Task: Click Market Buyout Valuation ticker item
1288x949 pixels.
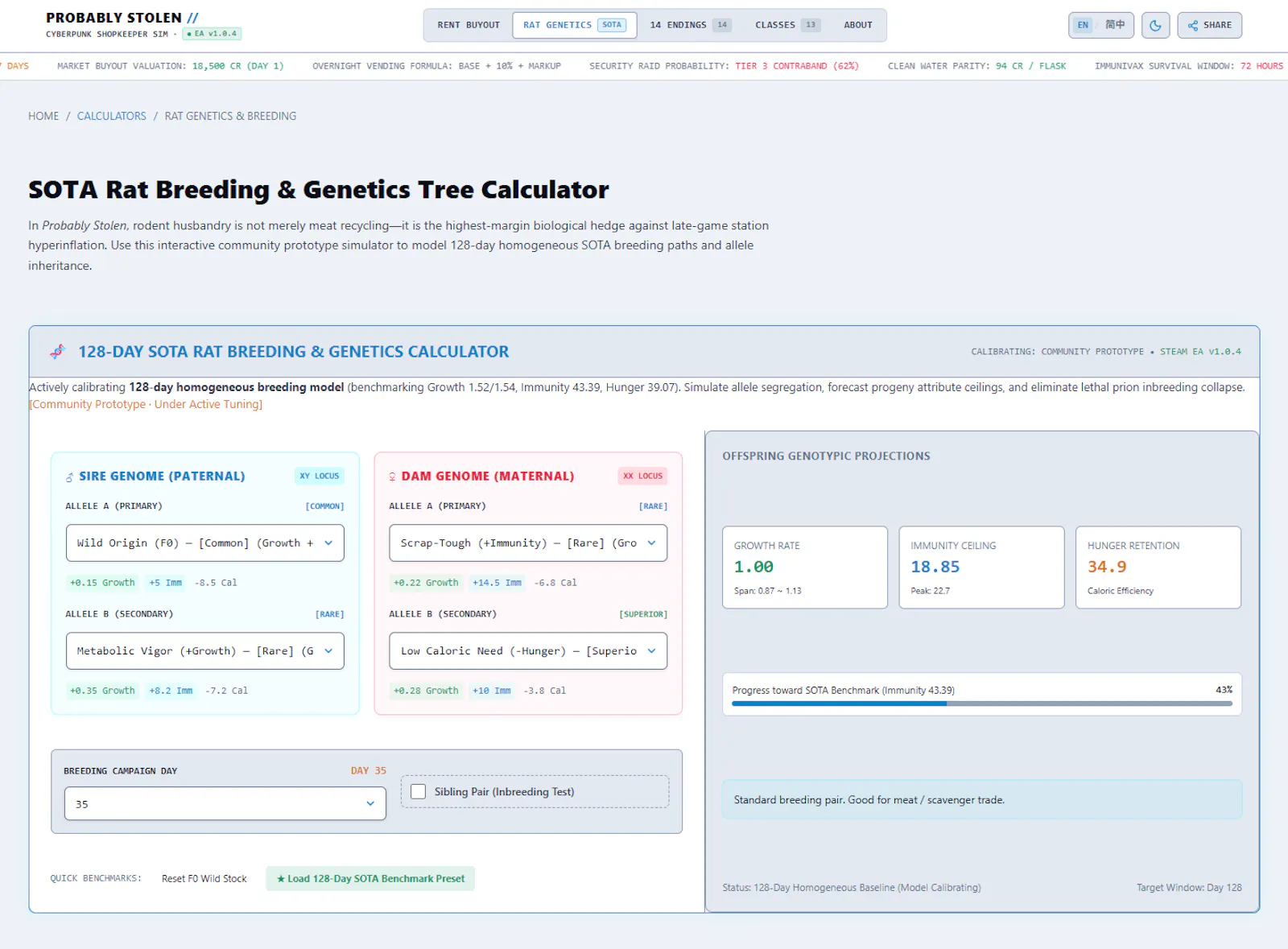Action: click(170, 66)
